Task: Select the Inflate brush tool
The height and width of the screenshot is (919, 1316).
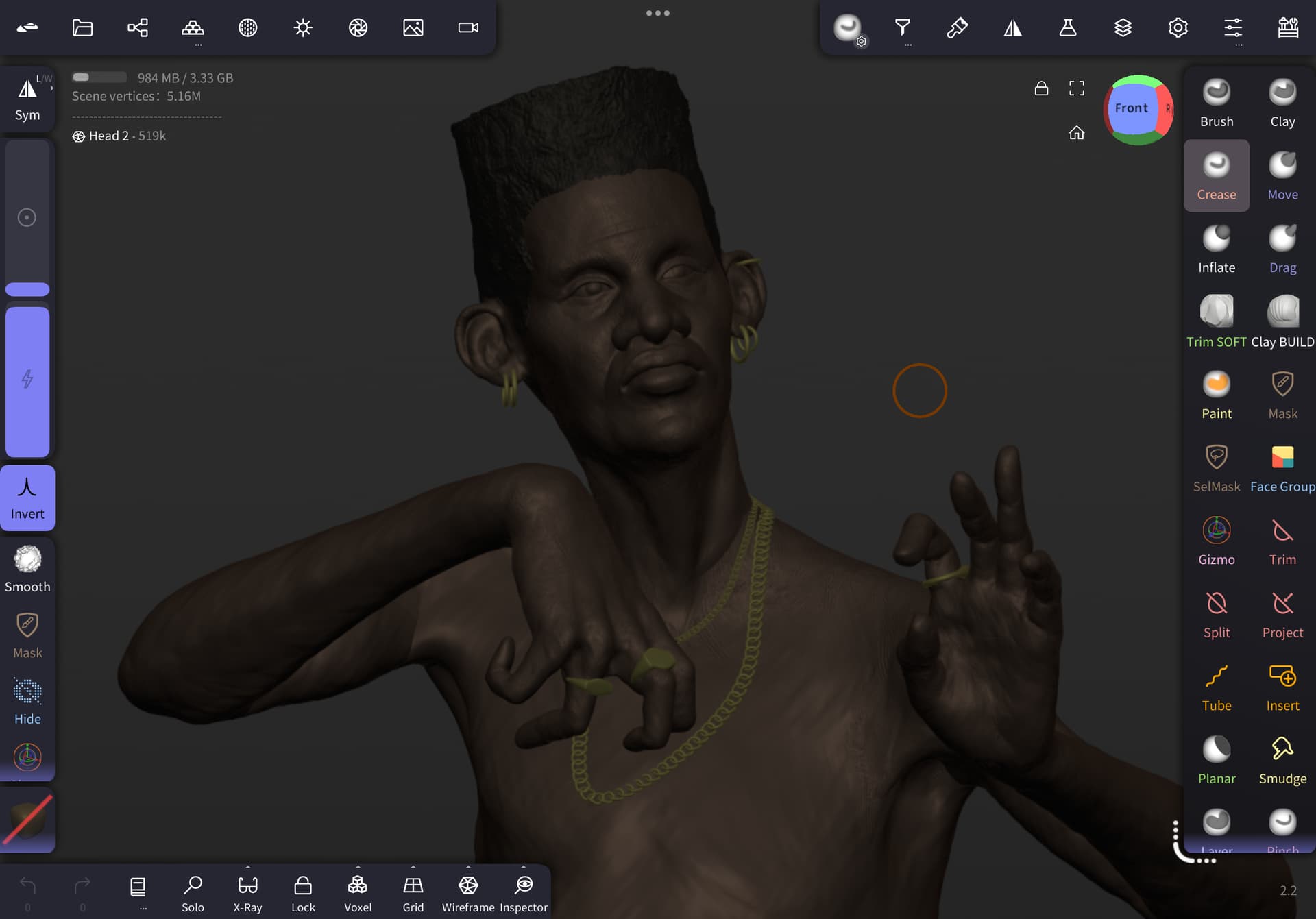Action: coord(1216,249)
